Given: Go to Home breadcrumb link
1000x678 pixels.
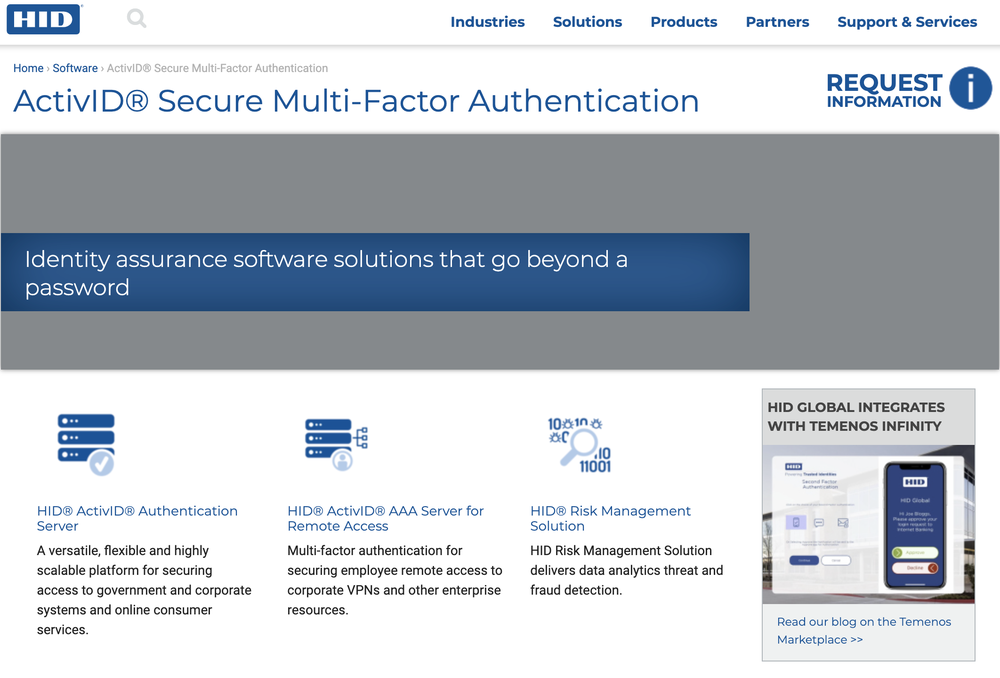Looking at the screenshot, I should coord(28,68).
